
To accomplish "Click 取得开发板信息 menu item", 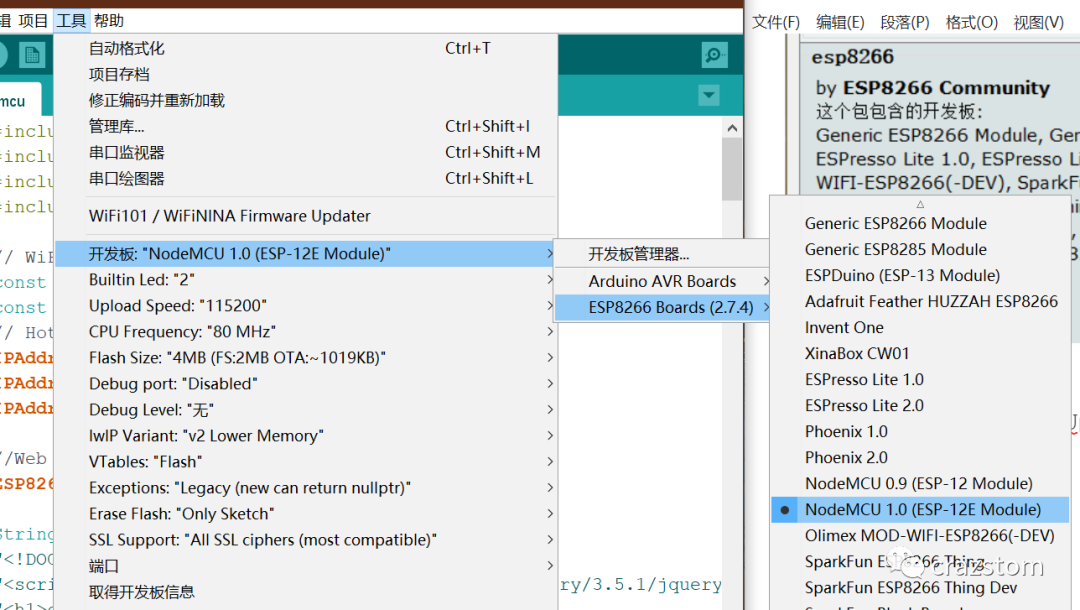I will tap(142, 592).
